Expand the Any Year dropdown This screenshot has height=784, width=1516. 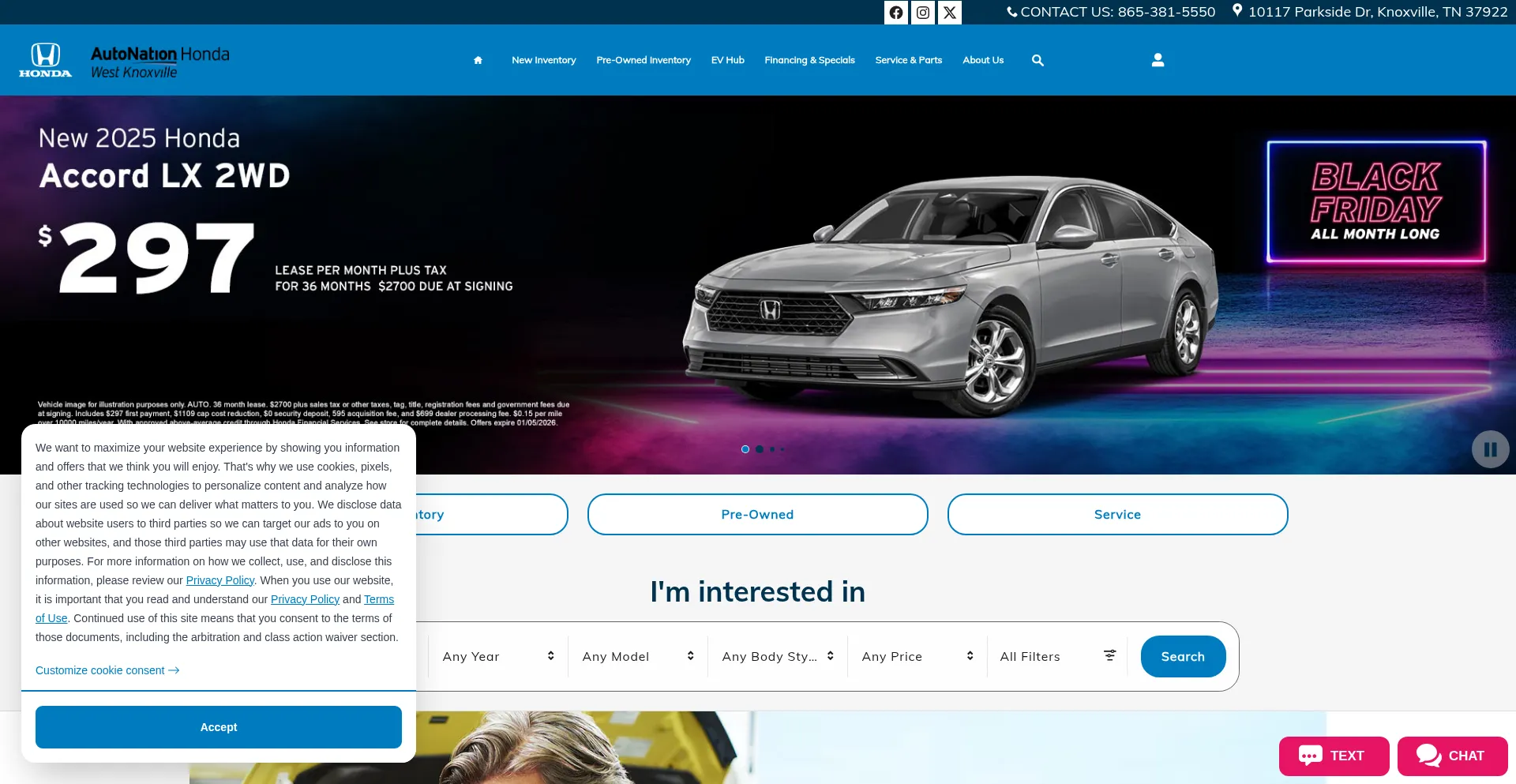coord(498,656)
